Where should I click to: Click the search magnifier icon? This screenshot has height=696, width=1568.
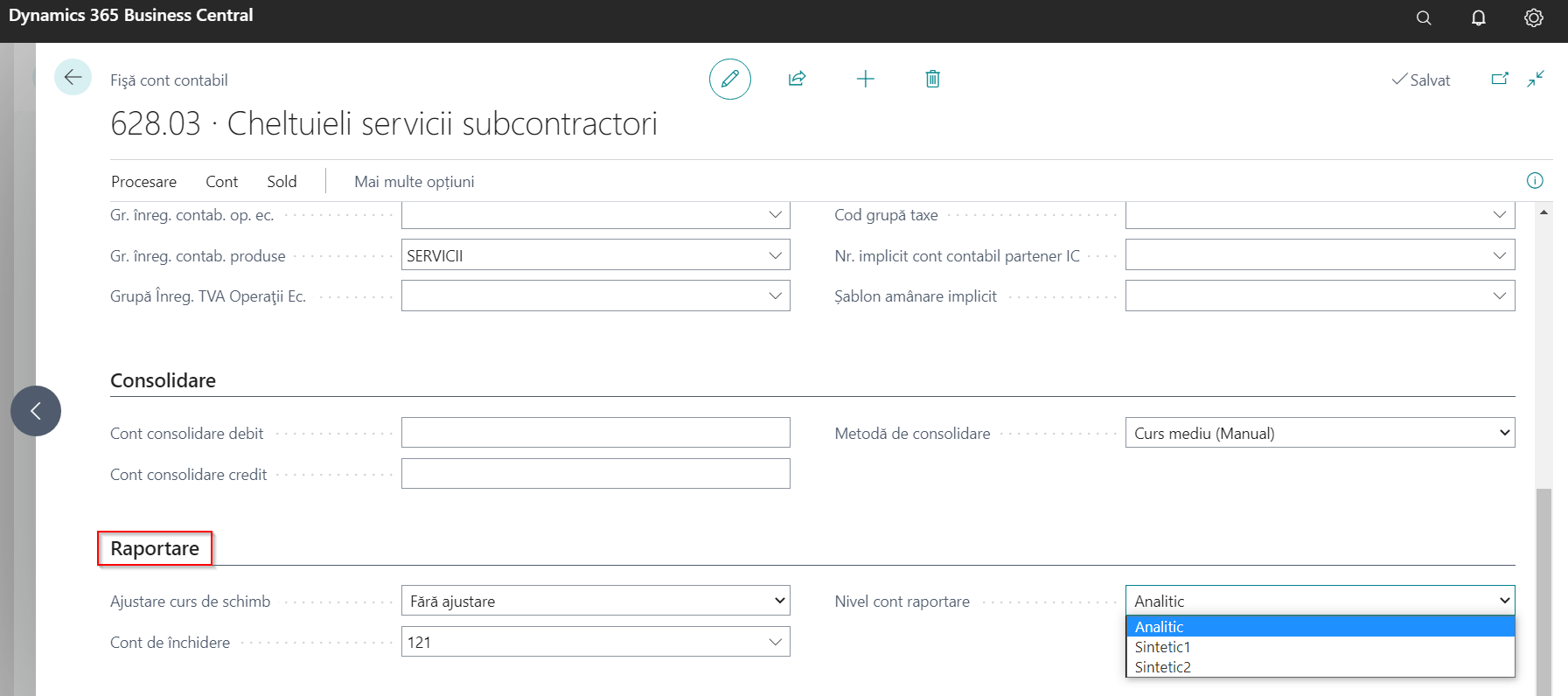[x=1424, y=18]
